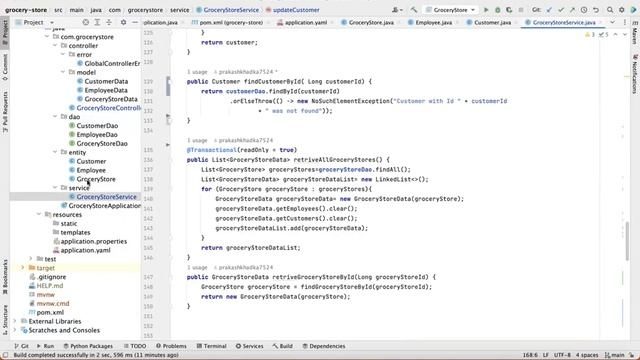Collapse the dao folder
The width and height of the screenshot is (640, 360).
(x=55, y=117)
